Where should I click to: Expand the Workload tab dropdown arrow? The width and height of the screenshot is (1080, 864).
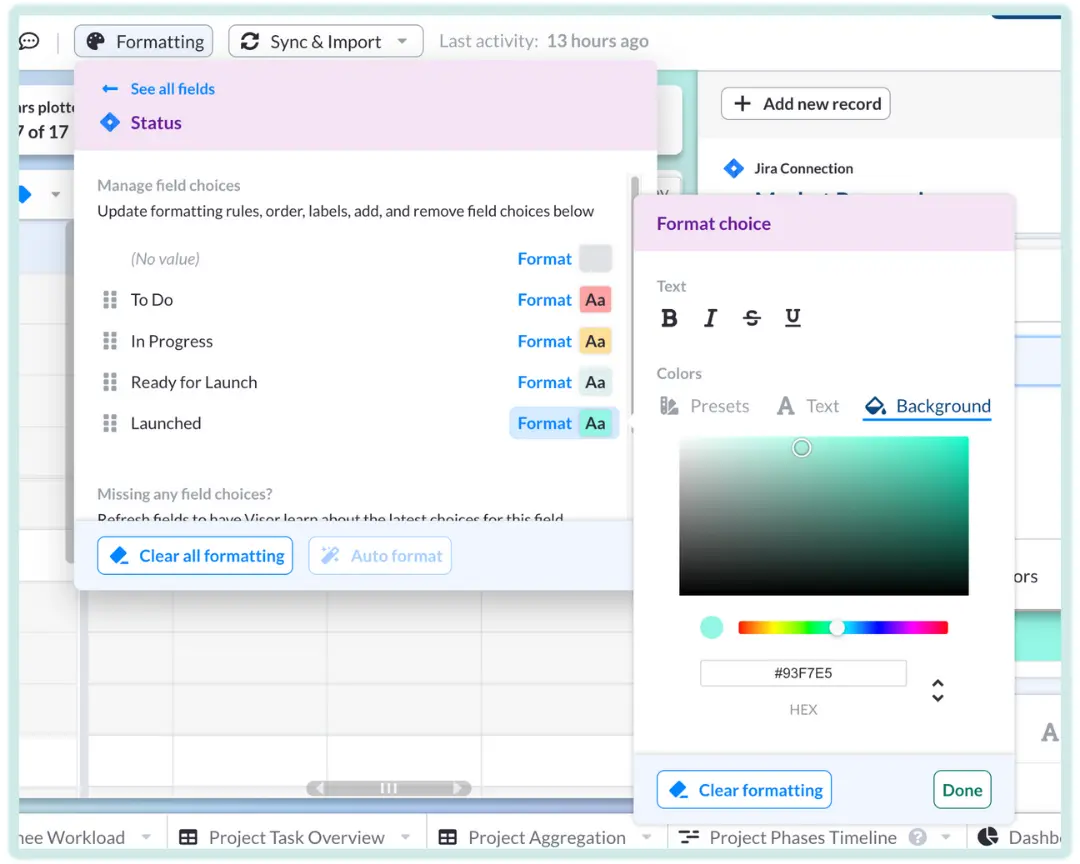146,838
